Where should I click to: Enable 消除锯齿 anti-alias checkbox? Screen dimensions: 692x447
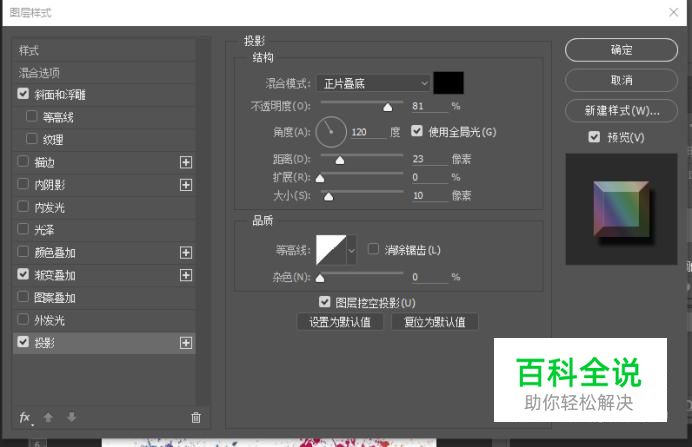click(x=373, y=249)
